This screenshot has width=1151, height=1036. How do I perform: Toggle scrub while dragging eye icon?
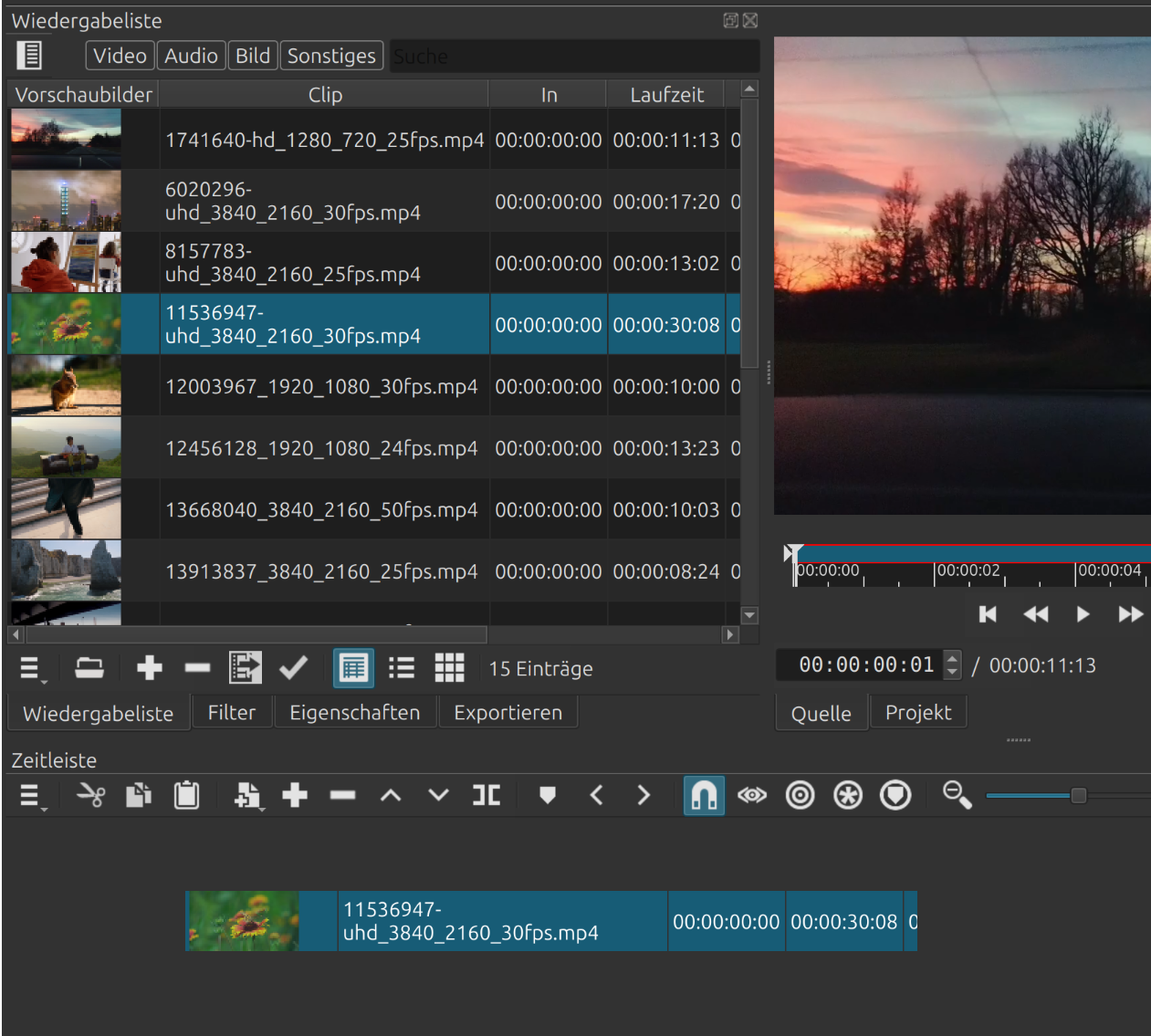point(752,795)
